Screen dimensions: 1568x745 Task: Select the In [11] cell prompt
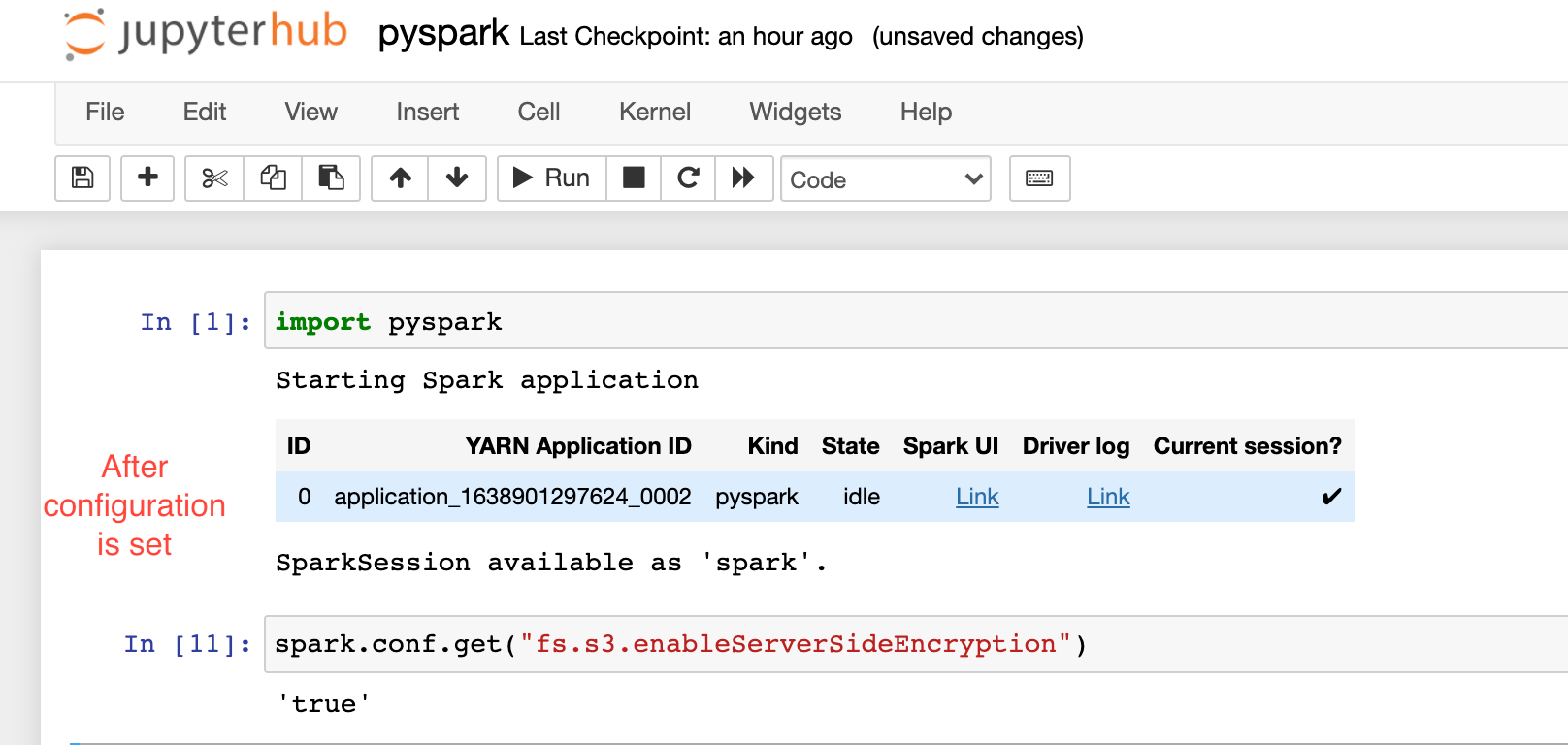(187, 644)
